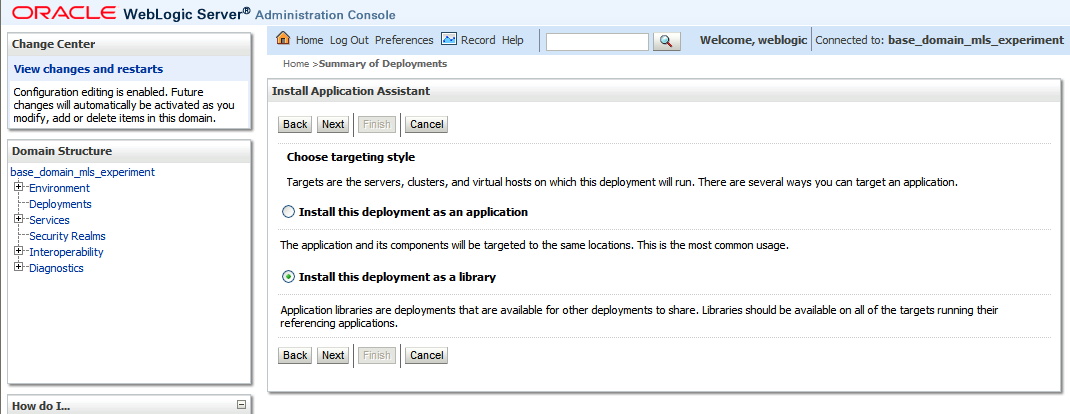Click the bottom Cancel button
Screen dimensions: 1070x414
(x=426, y=355)
